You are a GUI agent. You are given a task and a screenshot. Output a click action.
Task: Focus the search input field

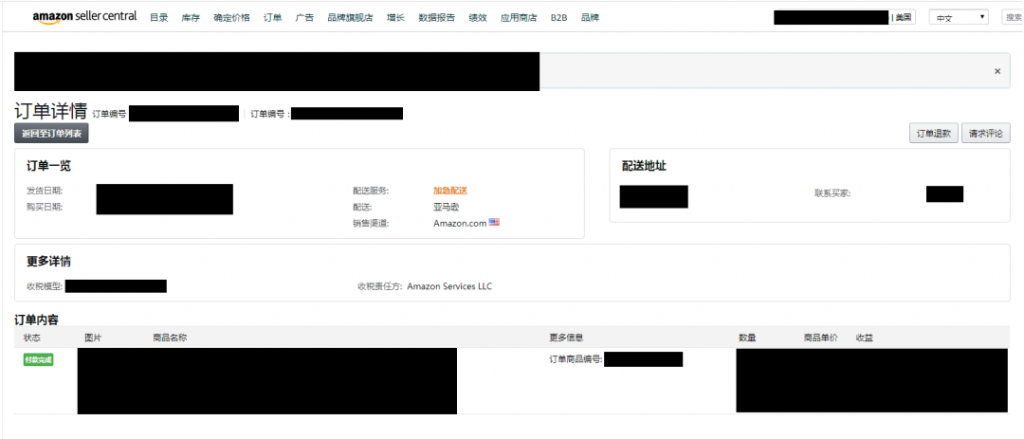coord(1013,18)
